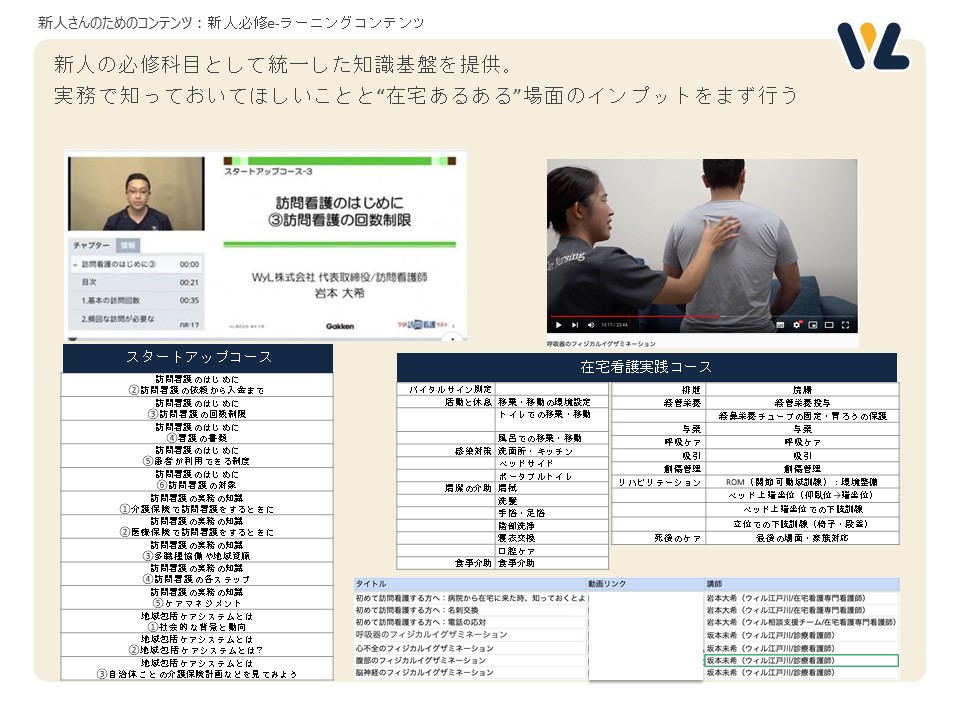
Task: Click cell ROM(関節可動域訓練):環境整備
Action: (802, 482)
